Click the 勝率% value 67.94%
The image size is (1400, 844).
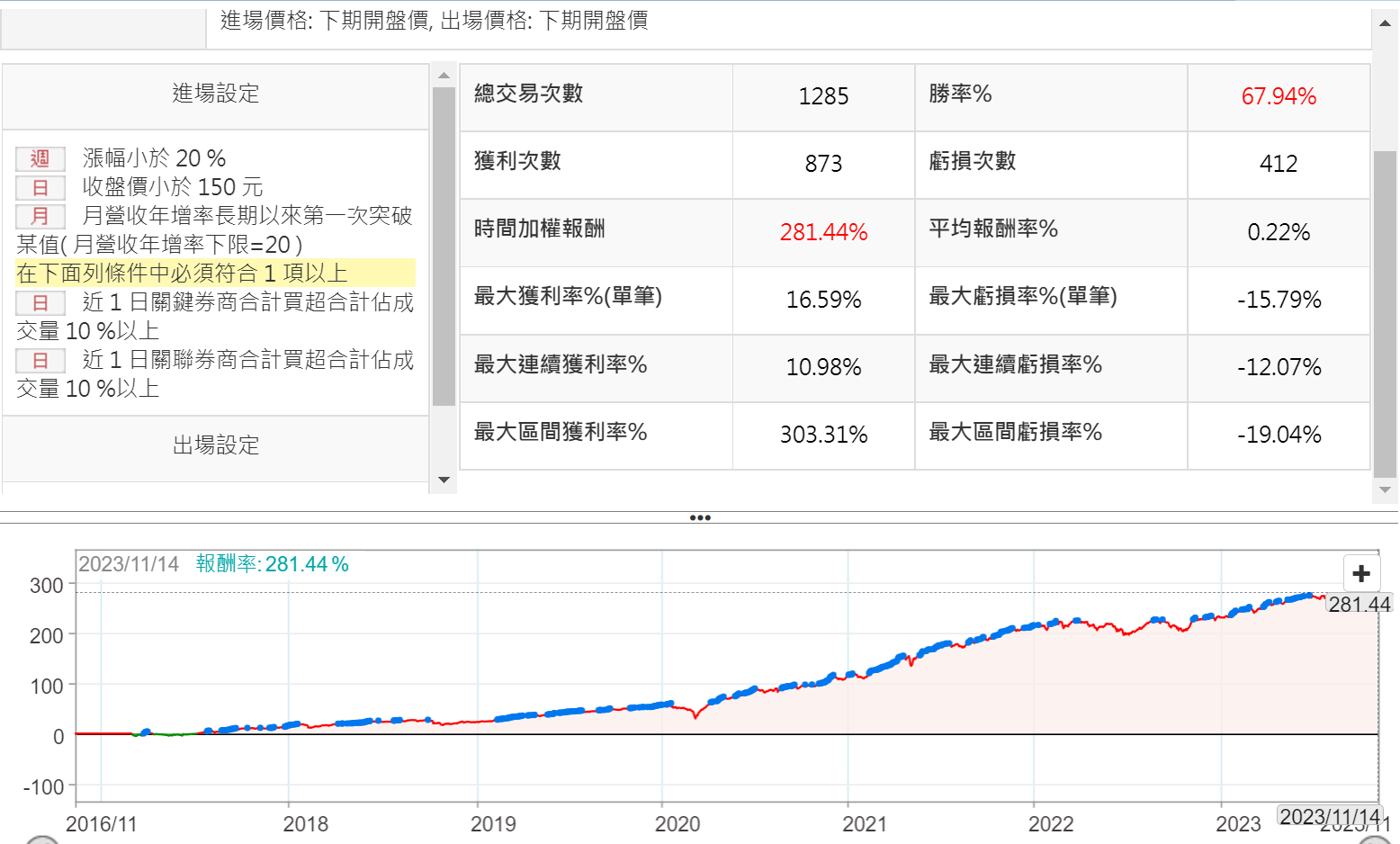coord(1278,96)
